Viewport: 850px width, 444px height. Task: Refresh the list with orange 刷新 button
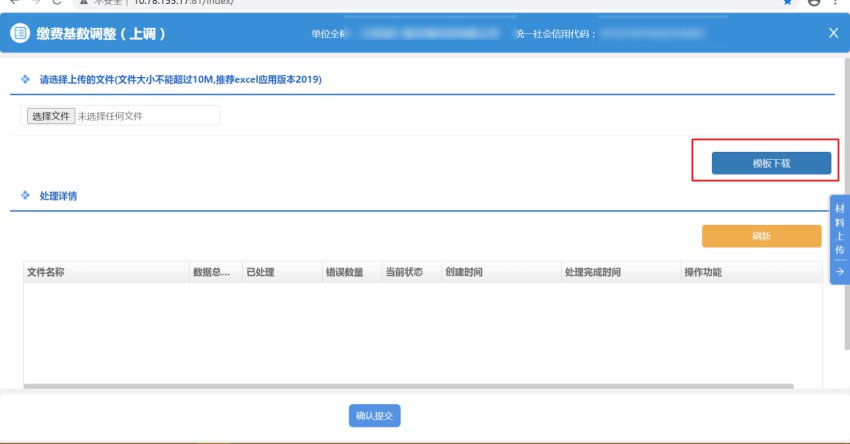761,236
